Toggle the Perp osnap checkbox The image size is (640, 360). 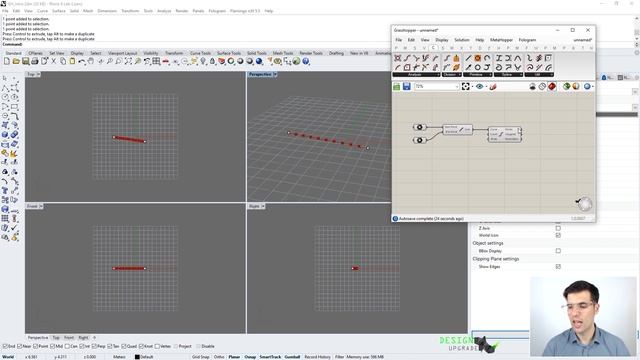[x=95, y=346]
